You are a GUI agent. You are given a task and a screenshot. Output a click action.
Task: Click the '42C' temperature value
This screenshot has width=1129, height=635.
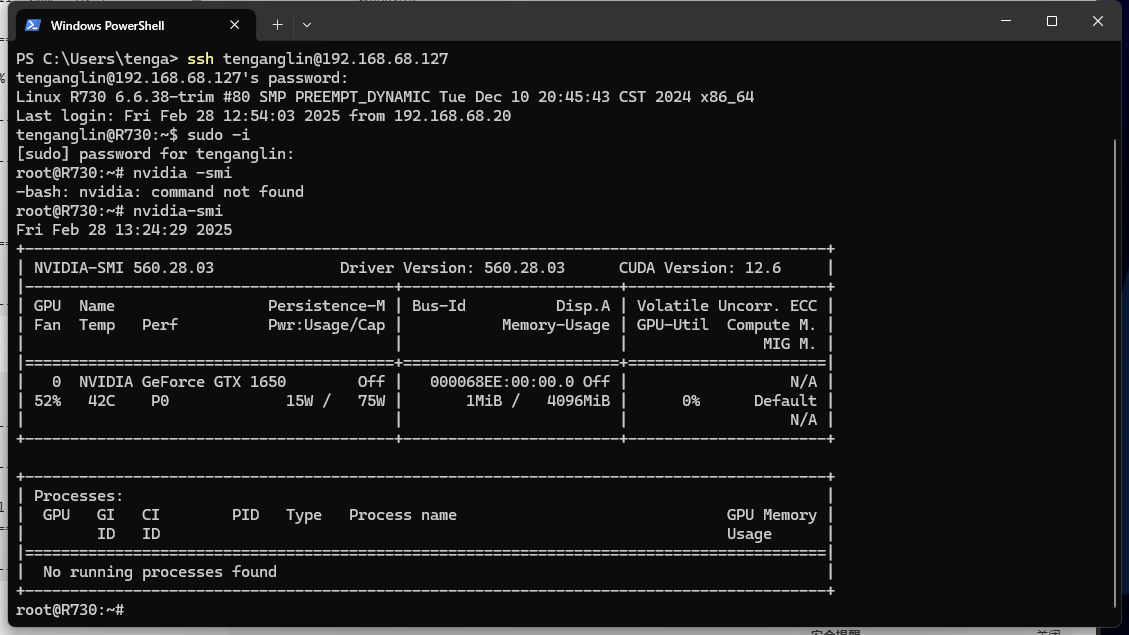pos(102,401)
